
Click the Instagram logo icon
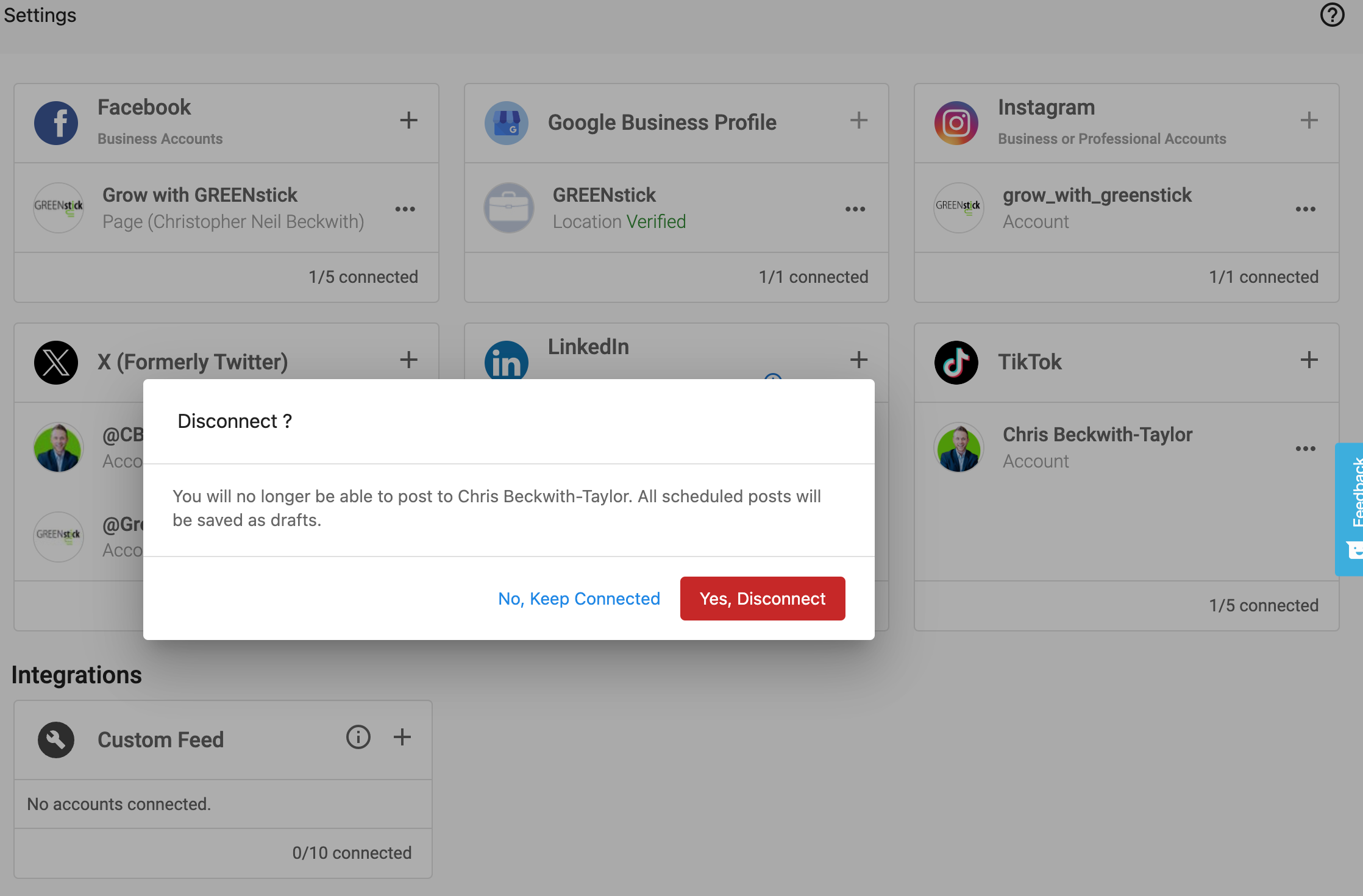[956, 123]
